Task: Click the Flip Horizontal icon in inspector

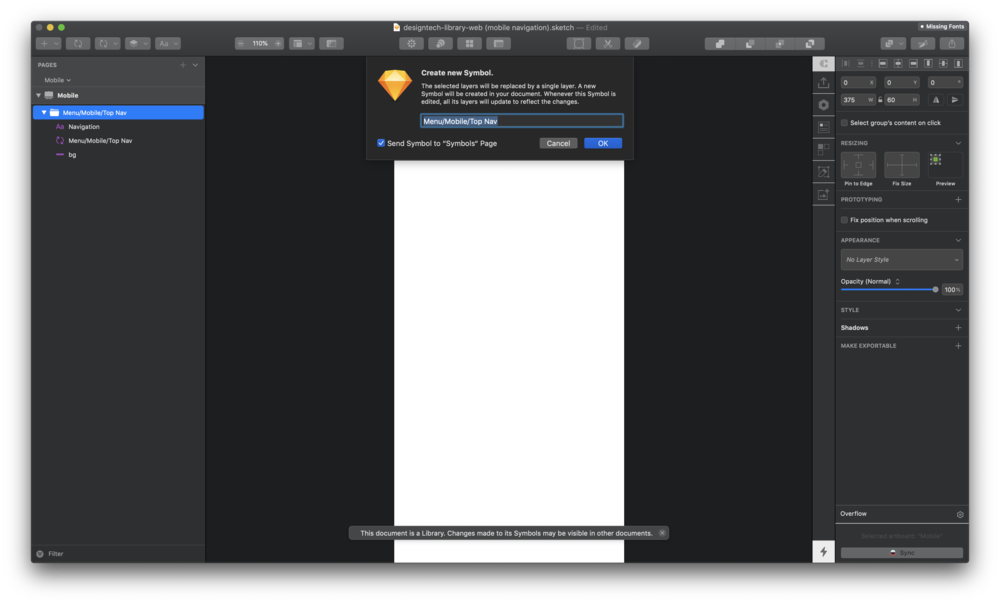Action: pos(935,100)
